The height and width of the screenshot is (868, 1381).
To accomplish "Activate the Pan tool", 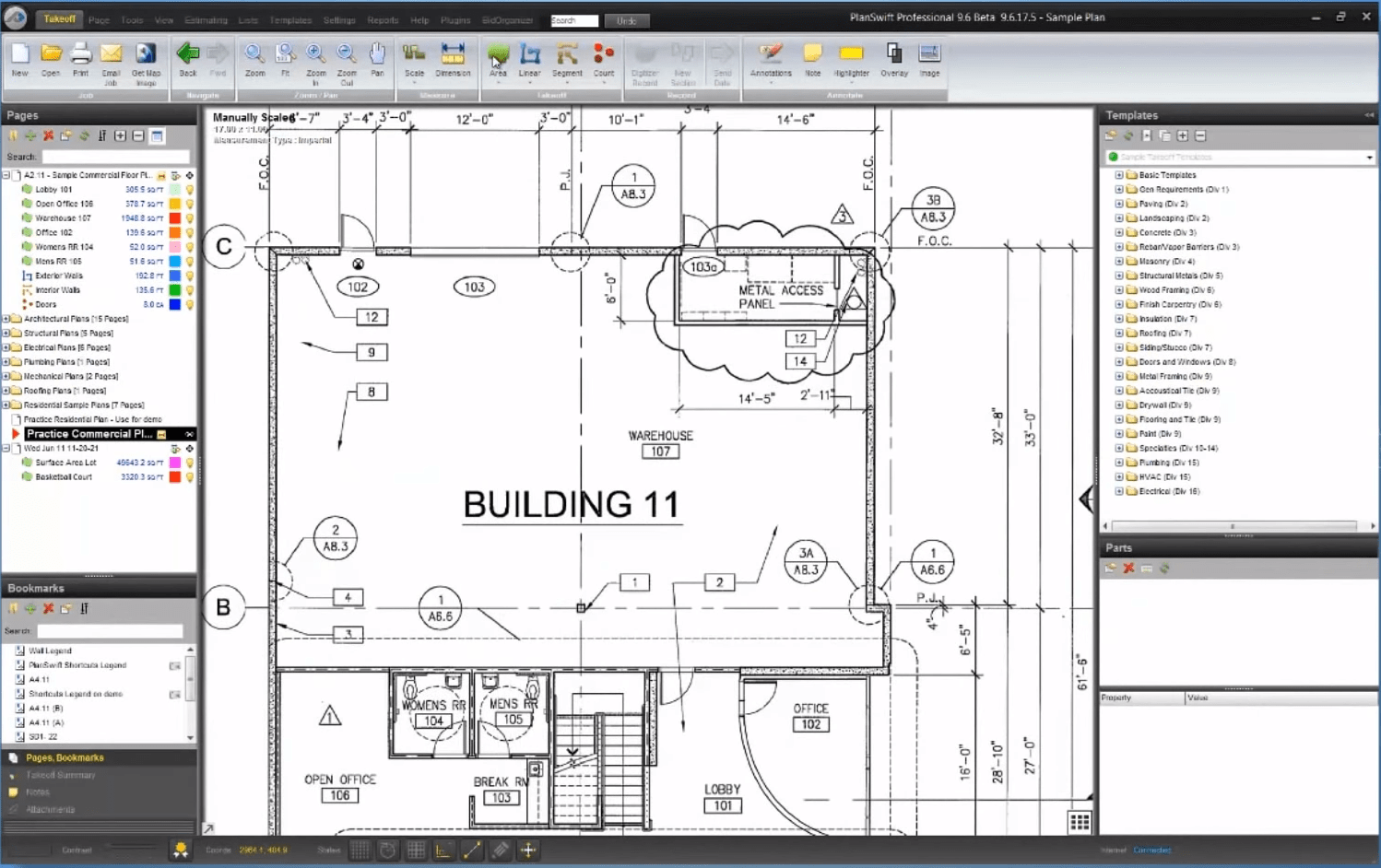I will pos(377,60).
